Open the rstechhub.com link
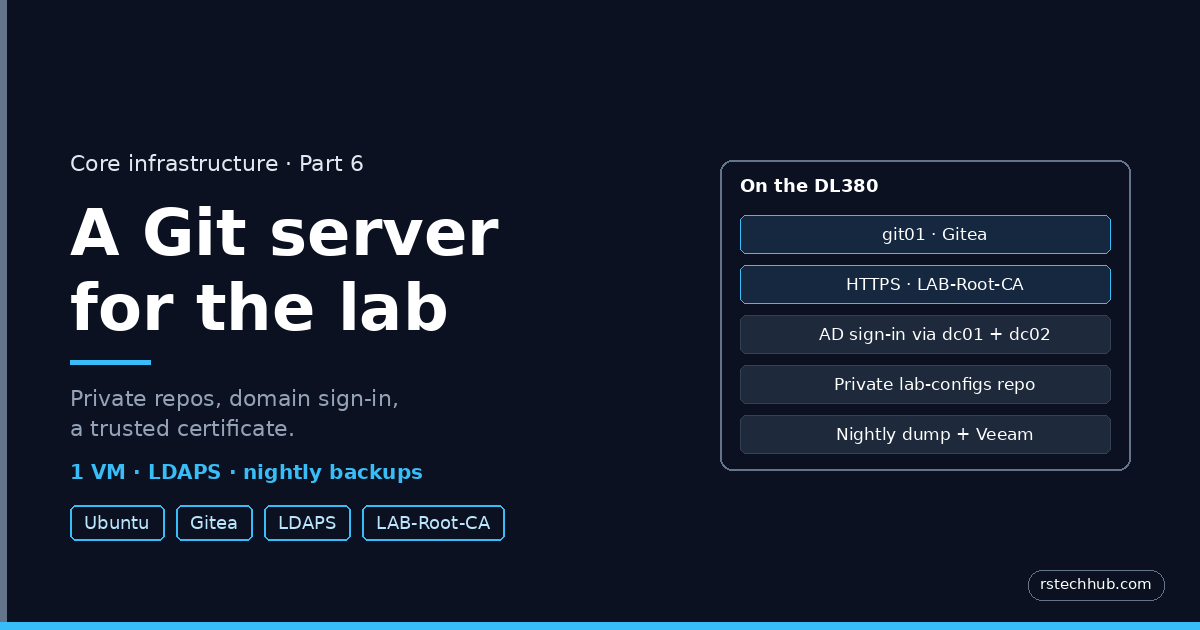The image size is (1200, 630). (x=1096, y=585)
